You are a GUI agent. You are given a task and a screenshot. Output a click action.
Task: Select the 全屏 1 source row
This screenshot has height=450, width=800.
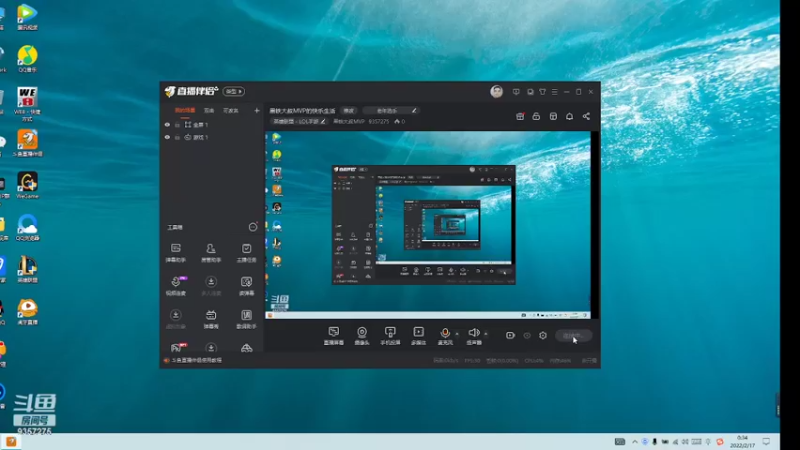pos(212,124)
